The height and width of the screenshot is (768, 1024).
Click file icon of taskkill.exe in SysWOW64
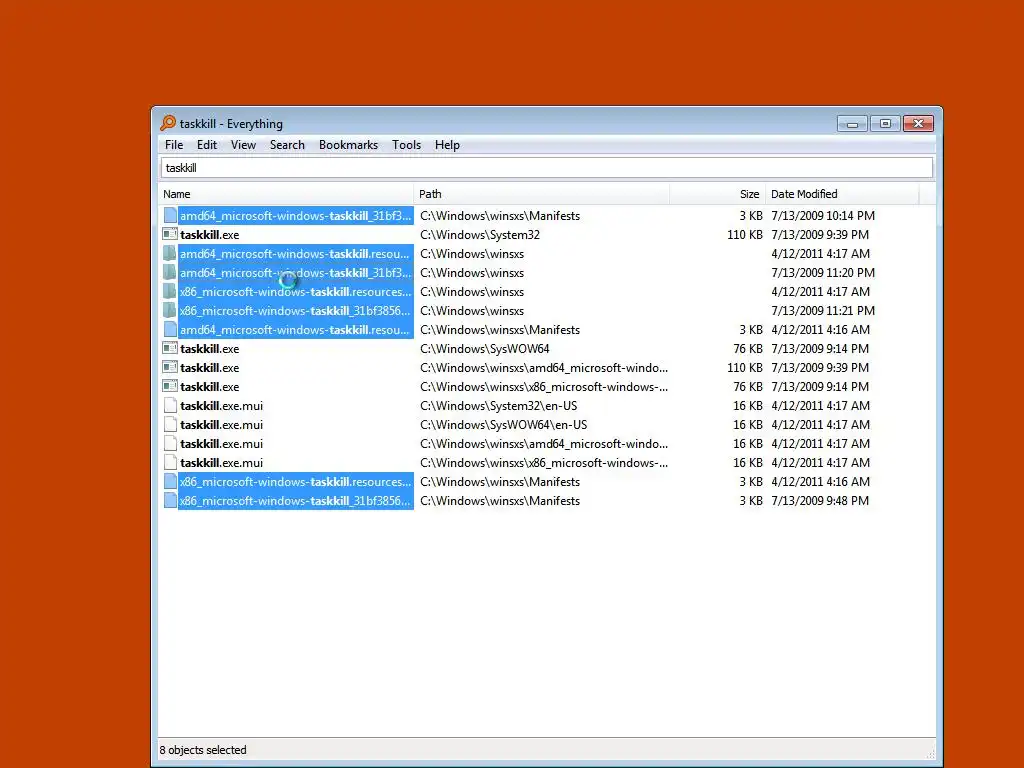(170, 349)
